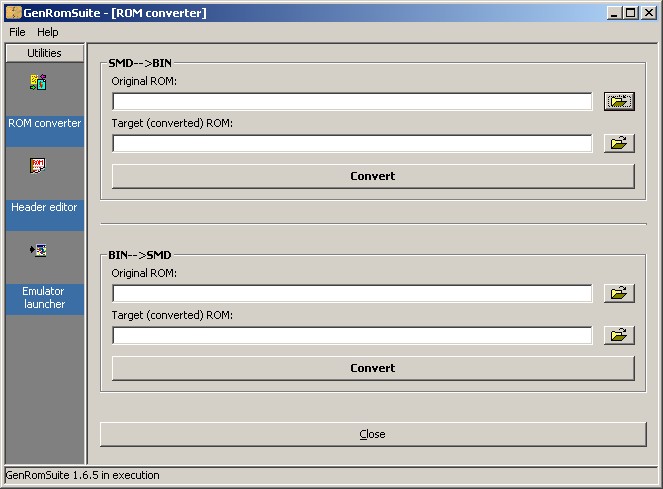Select the Utilities panel header
This screenshot has height=489, width=663.
tap(44, 53)
